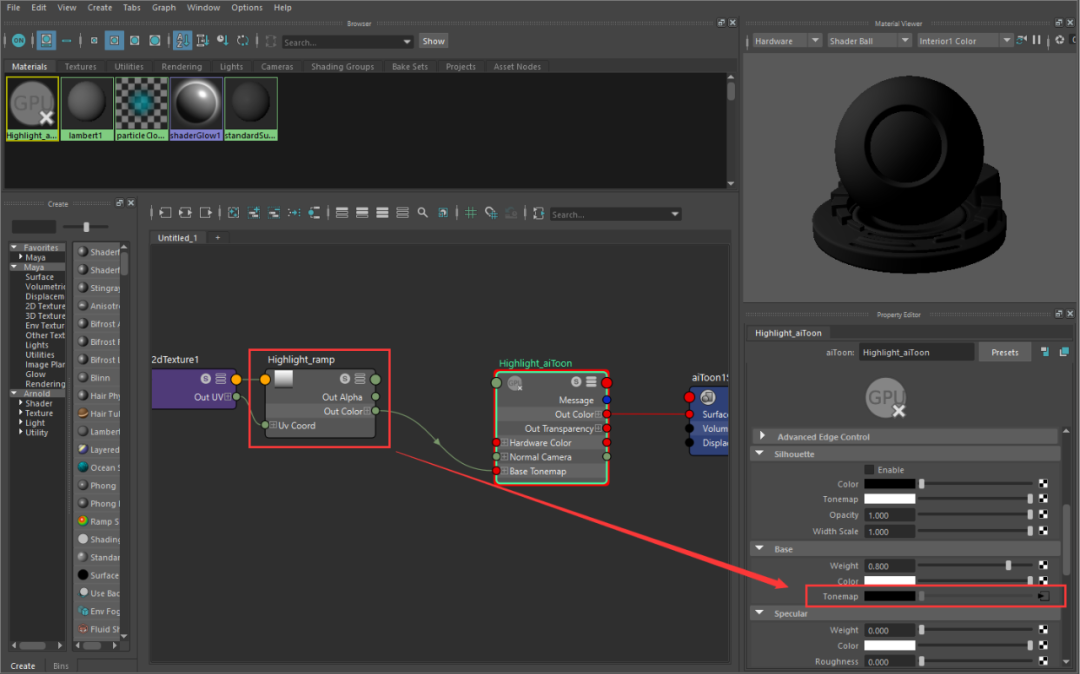Viewport: 1080px width, 674px height.
Task: Expand Arnold Shader category in Create panel
Action: pyautogui.click(x=21, y=403)
